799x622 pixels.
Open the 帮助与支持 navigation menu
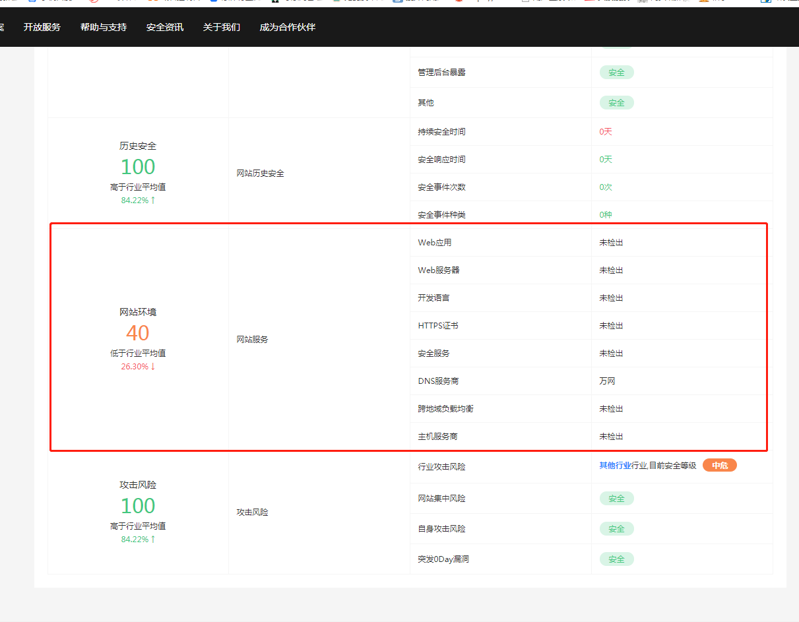coord(103,27)
